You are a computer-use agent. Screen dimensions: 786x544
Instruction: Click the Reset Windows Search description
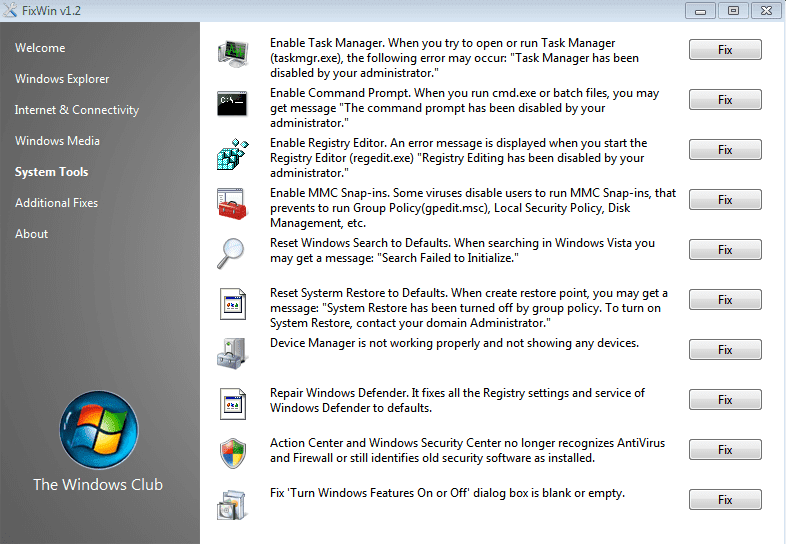tap(462, 250)
